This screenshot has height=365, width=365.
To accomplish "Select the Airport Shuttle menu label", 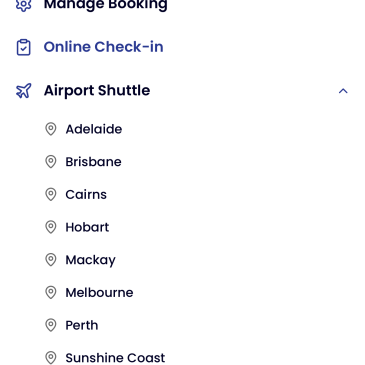I will coord(97,91).
